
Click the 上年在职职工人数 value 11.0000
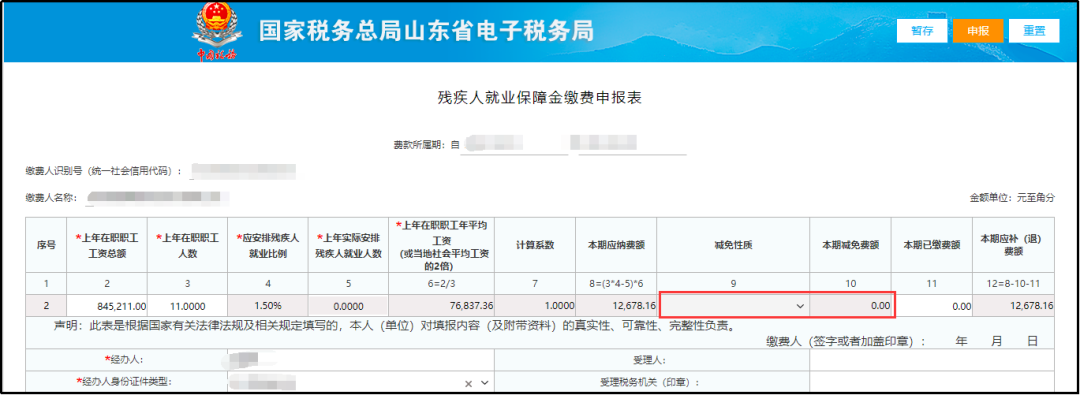[187, 305]
